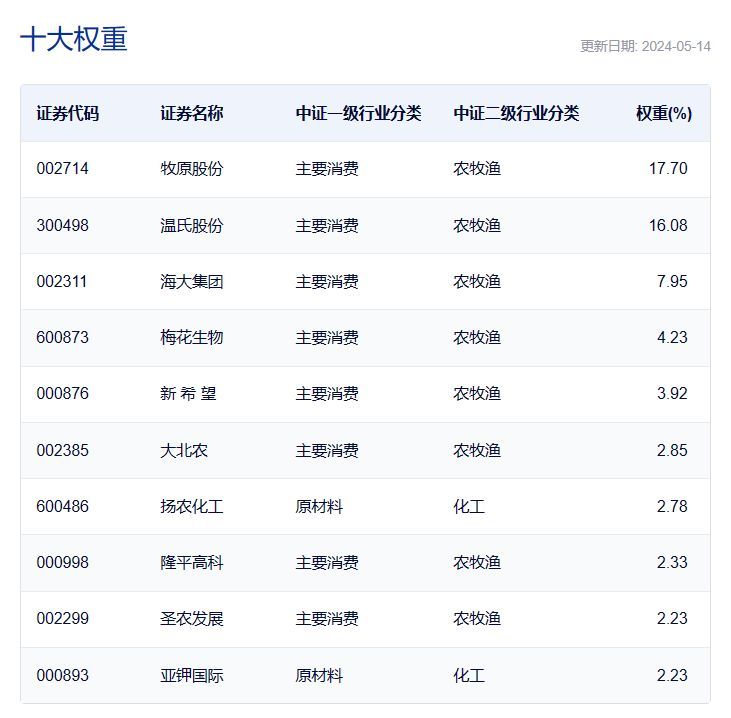This screenshot has width=731, height=718.
Task: Click 主要消费 in the 梅花生物 row
Action: (327, 337)
